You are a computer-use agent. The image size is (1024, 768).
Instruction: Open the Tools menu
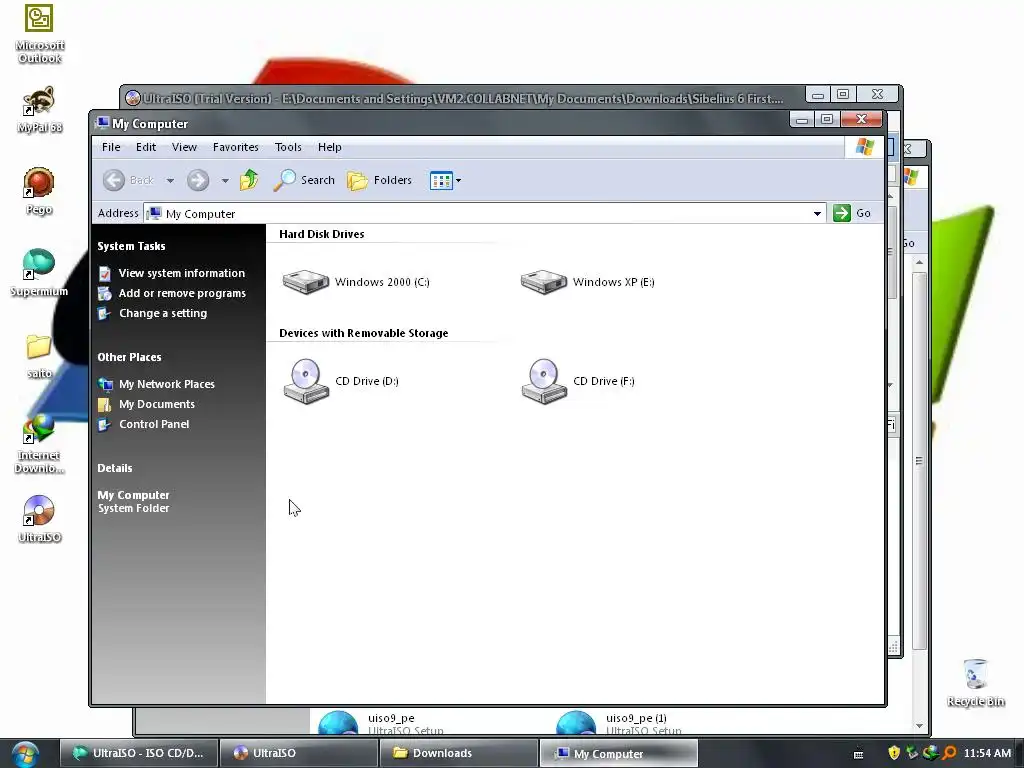(288, 147)
